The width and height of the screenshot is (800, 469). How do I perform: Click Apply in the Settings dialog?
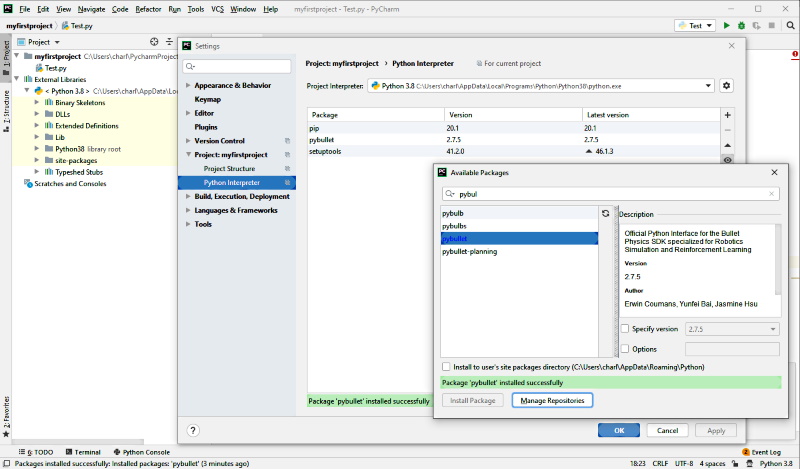[716, 430]
